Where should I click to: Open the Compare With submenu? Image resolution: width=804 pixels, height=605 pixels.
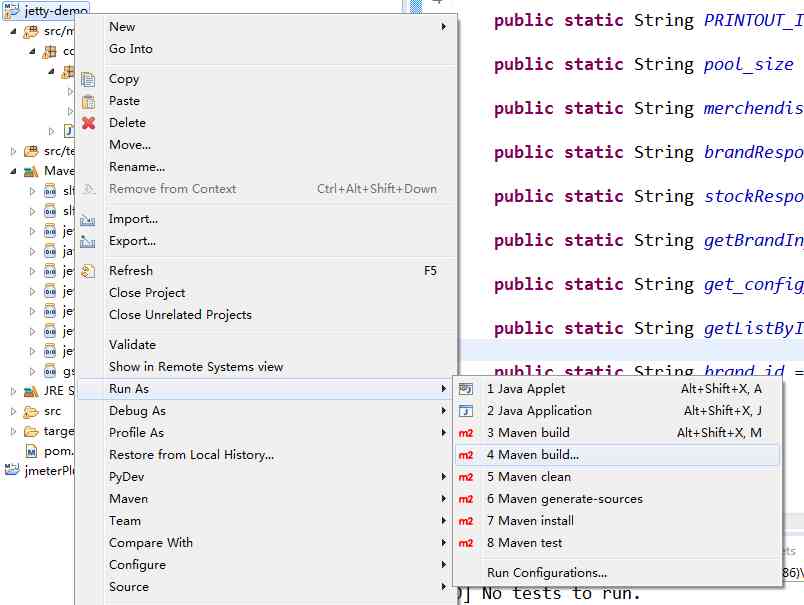point(150,543)
